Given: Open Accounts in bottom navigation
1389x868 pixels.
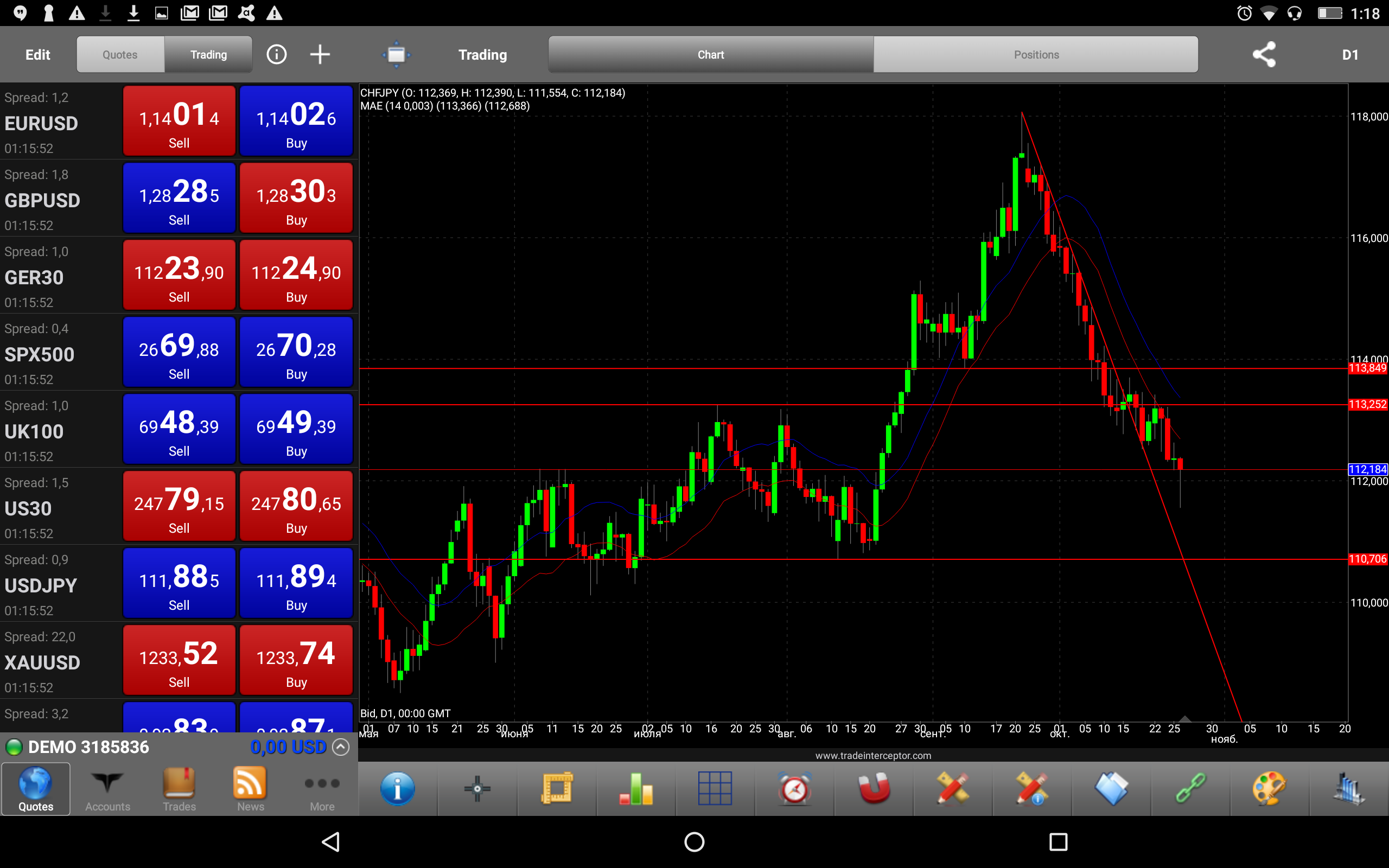Looking at the screenshot, I should tap(107, 789).
